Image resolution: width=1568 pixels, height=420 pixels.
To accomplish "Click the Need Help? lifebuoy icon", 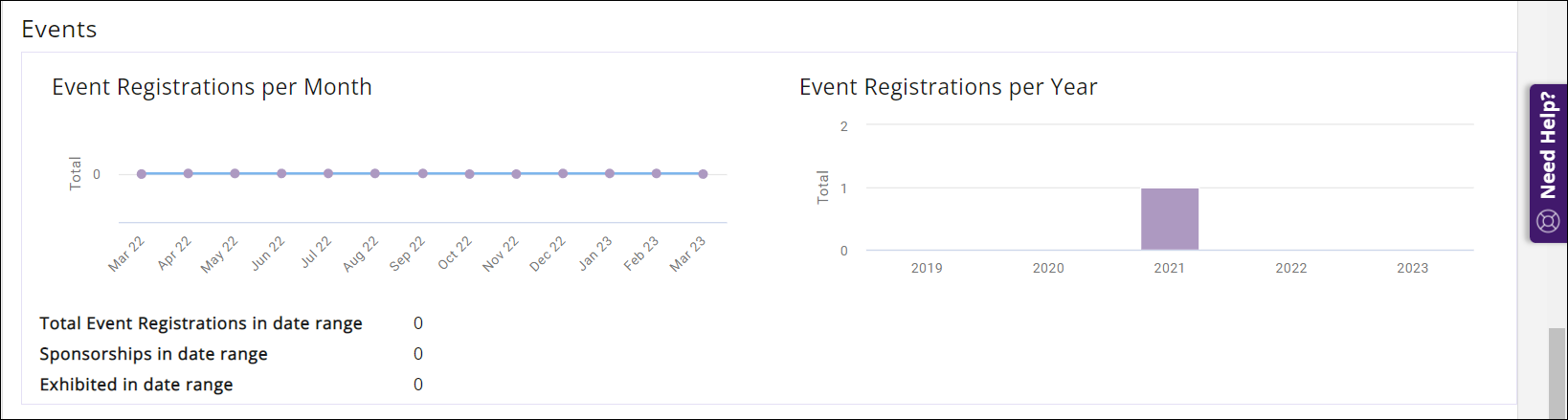I will 1548,222.
